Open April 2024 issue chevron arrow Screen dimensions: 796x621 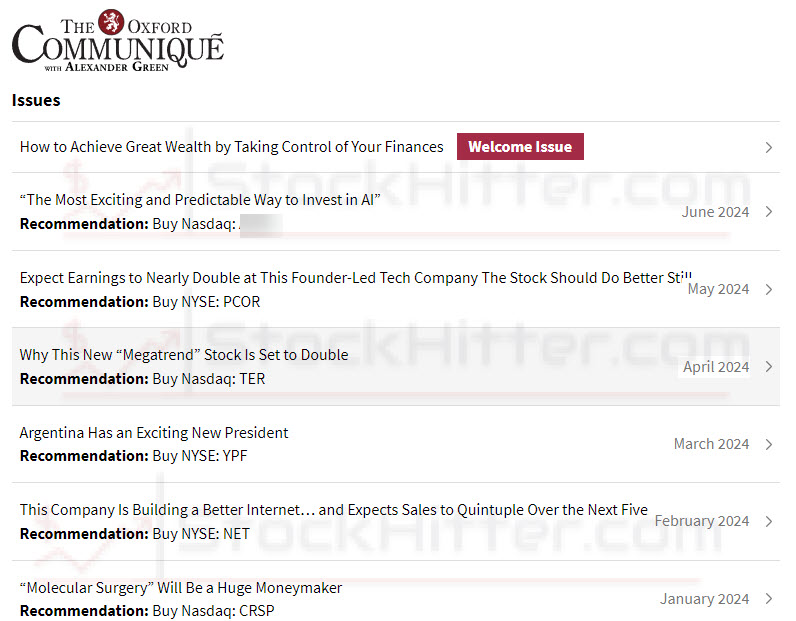(x=768, y=367)
